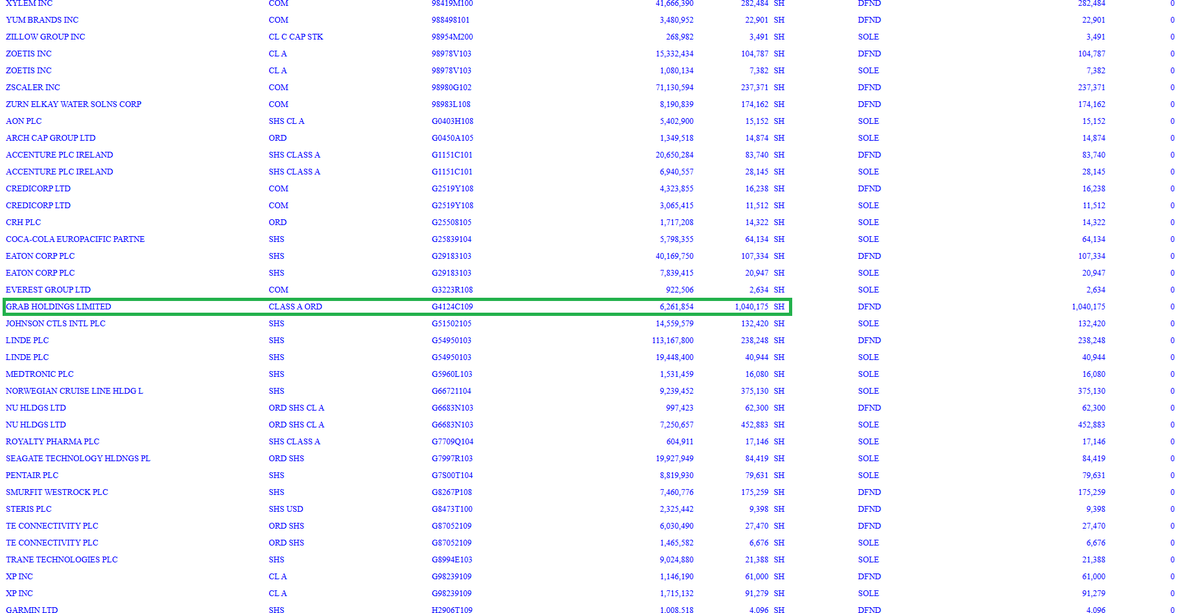Viewport: 1200px width, 613px height.
Task: Select the ZOETIS value 1,080,134
Action: [x=677, y=70]
